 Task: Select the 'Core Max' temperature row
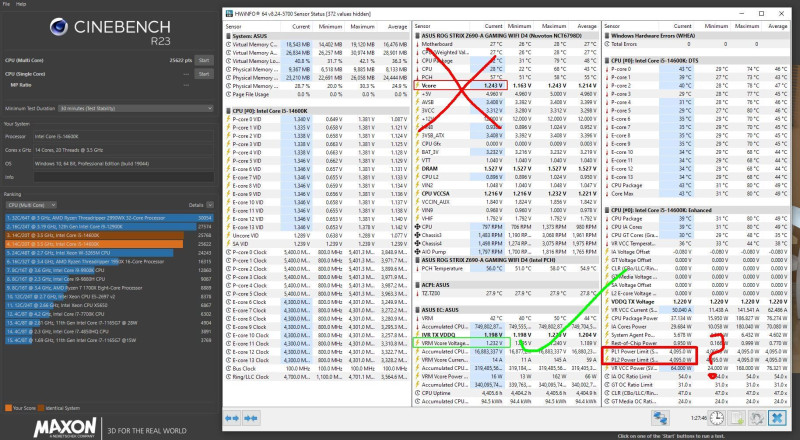(x=696, y=193)
